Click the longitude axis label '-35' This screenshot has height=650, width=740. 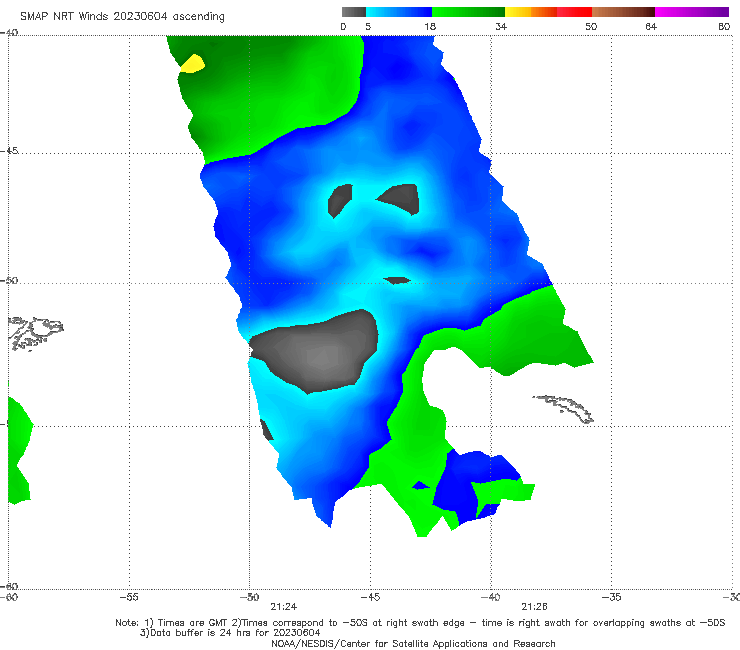611,597
